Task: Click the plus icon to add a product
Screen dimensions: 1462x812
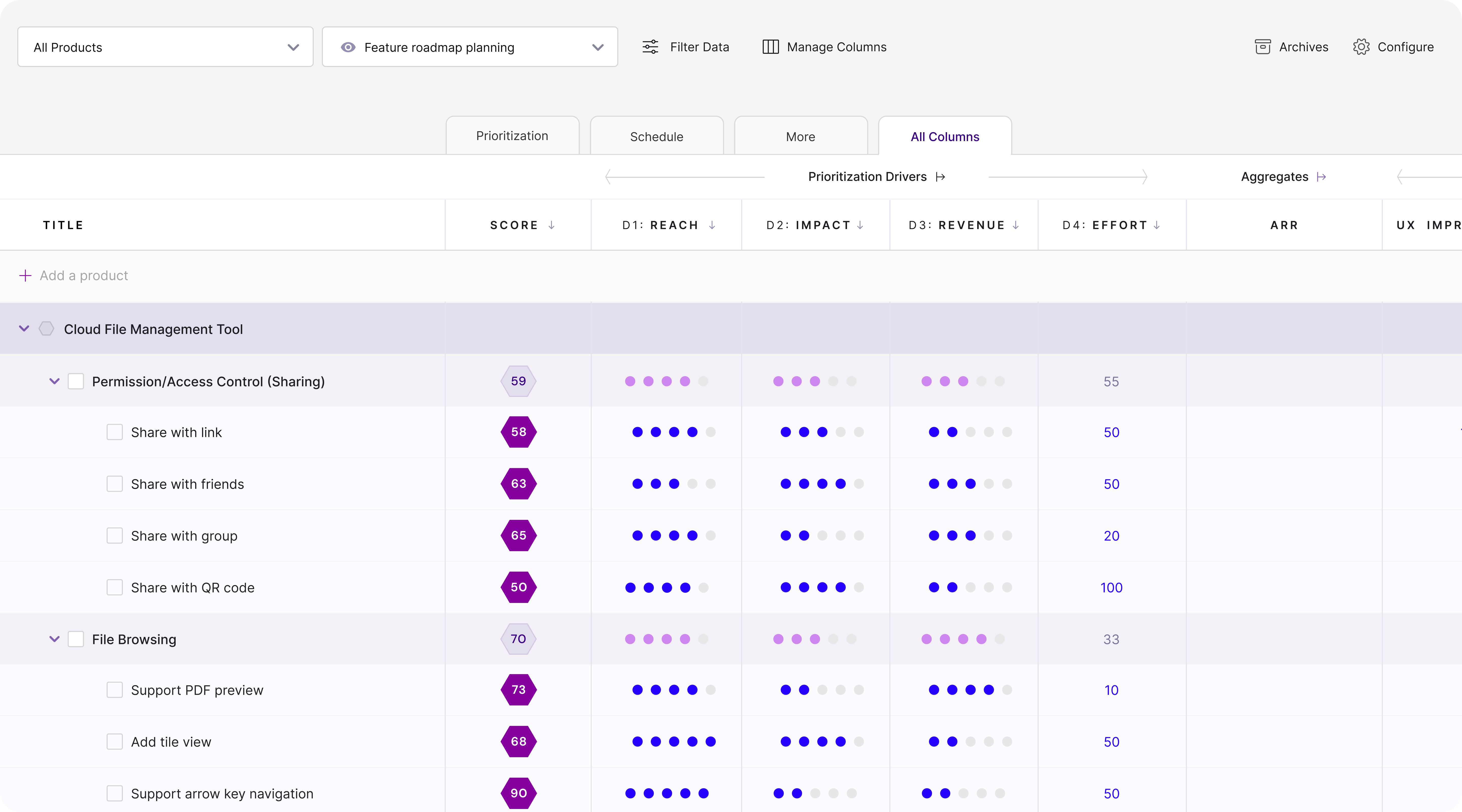Action: coord(25,276)
